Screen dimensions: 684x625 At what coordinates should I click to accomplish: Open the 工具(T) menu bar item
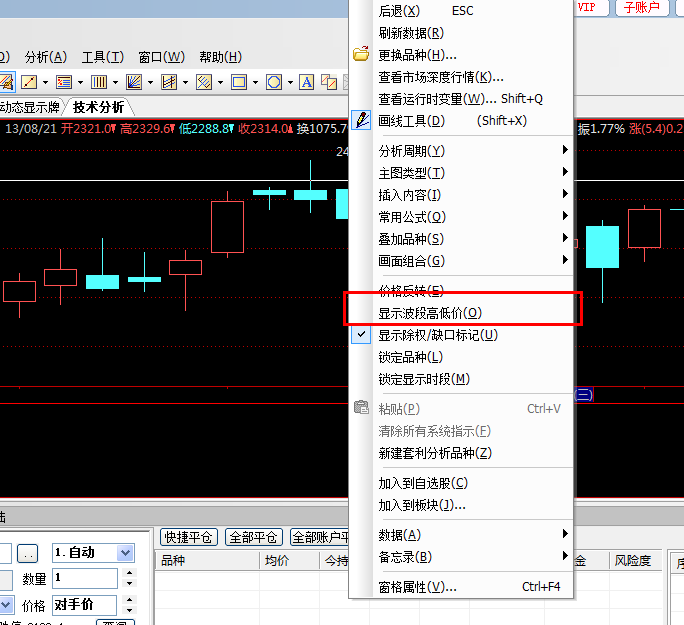(103, 57)
